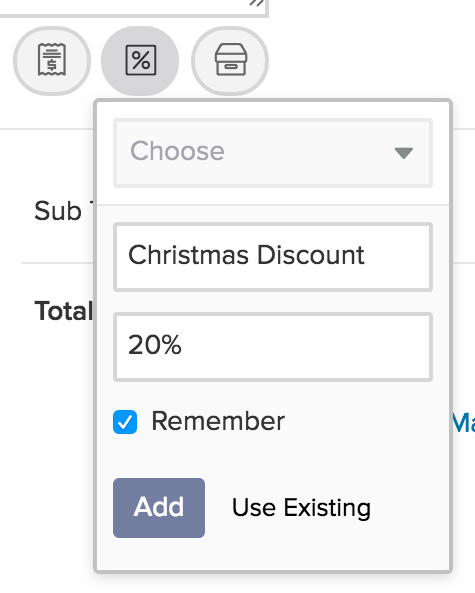This screenshot has width=475, height=593.
Task: Click the Add button
Action: (x=159, y=508)
